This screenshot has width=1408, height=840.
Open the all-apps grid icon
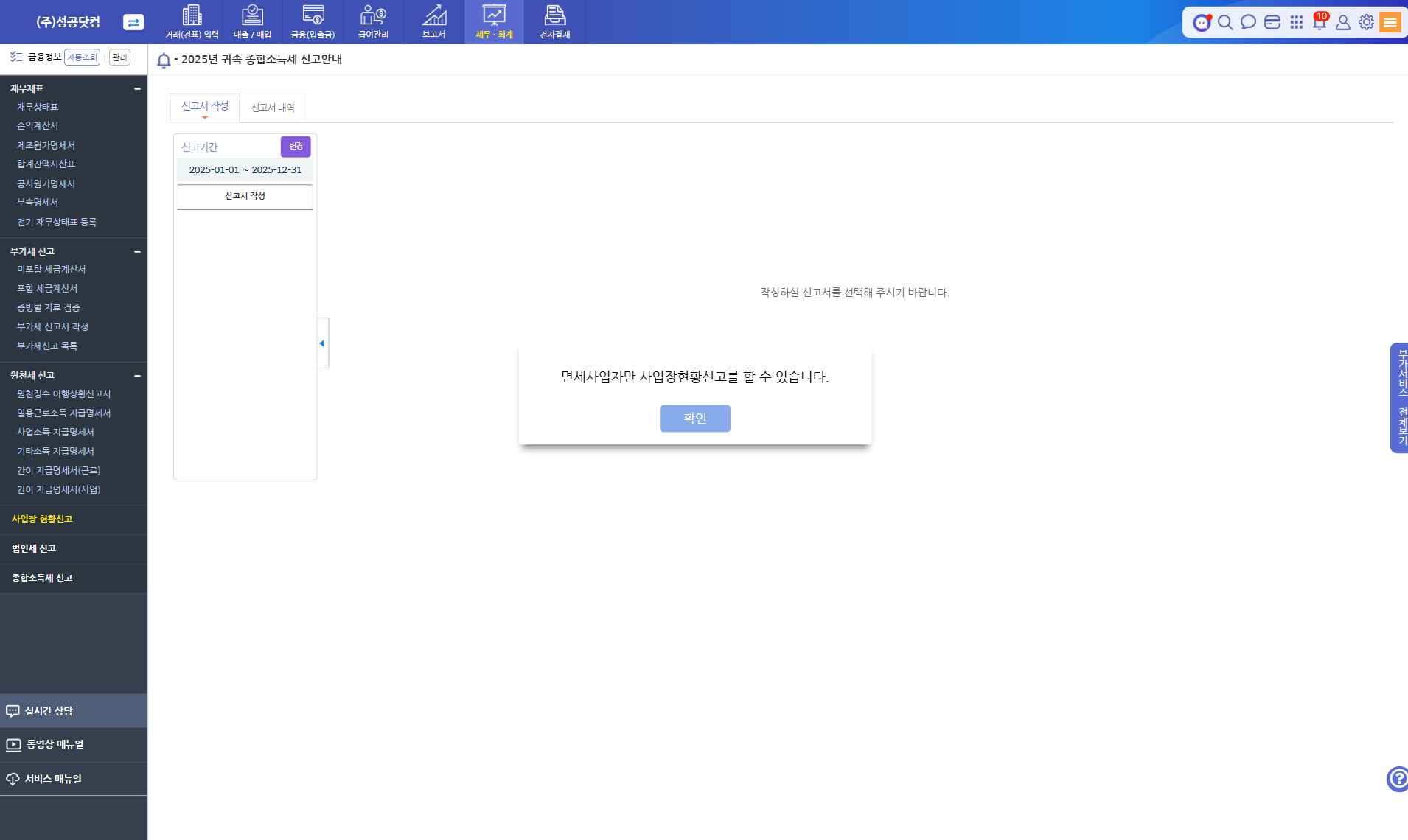tap(1296, 22)
